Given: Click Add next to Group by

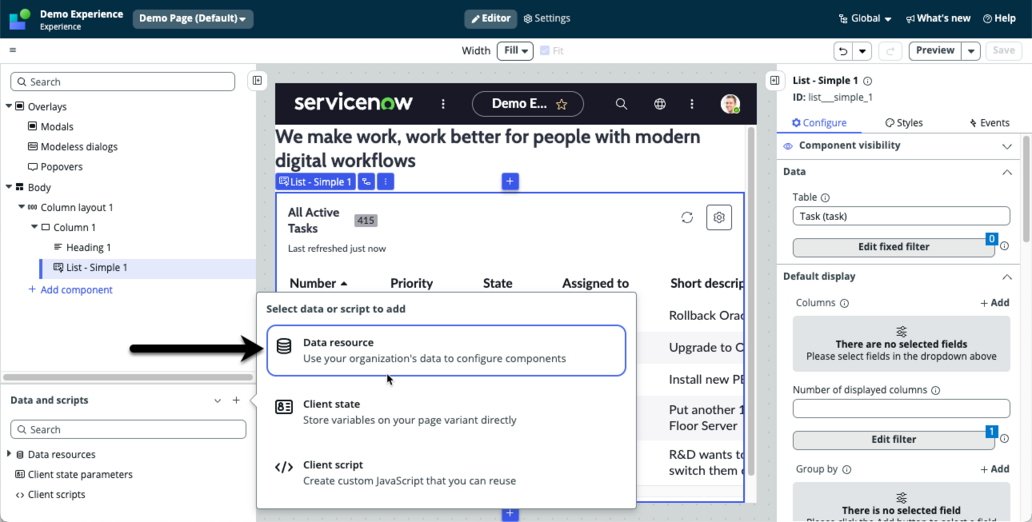Looking at the screenshot, I should [994, 469].
